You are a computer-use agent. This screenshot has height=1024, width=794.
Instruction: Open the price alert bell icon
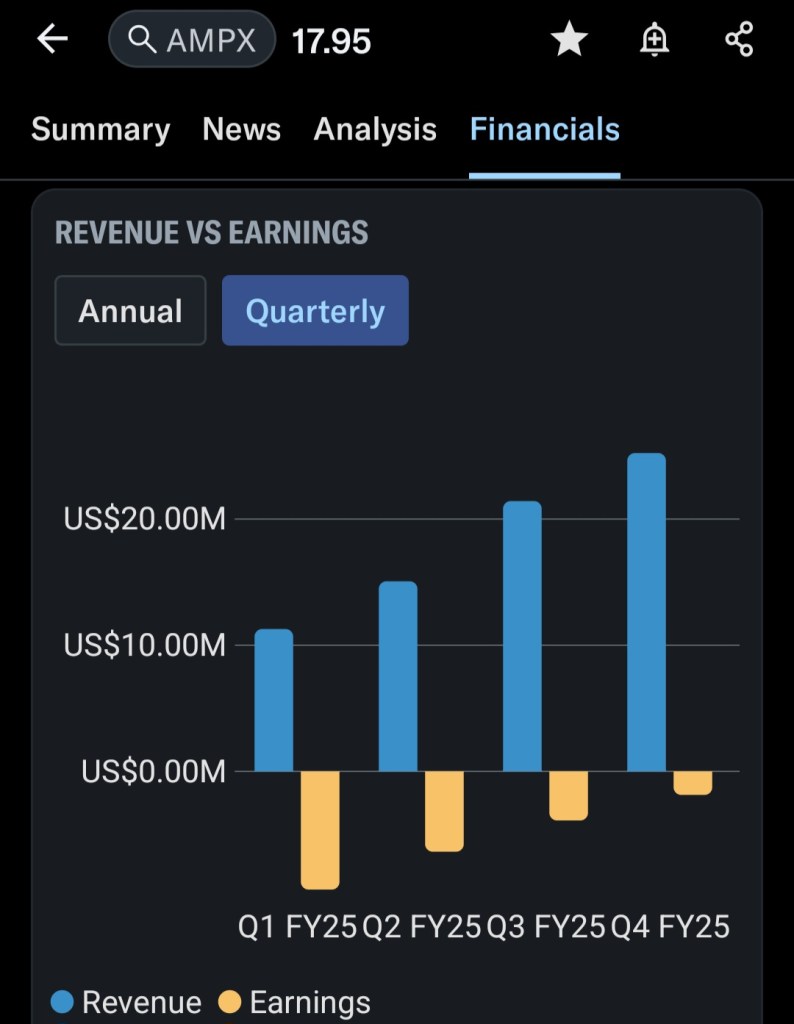[654, 40]
